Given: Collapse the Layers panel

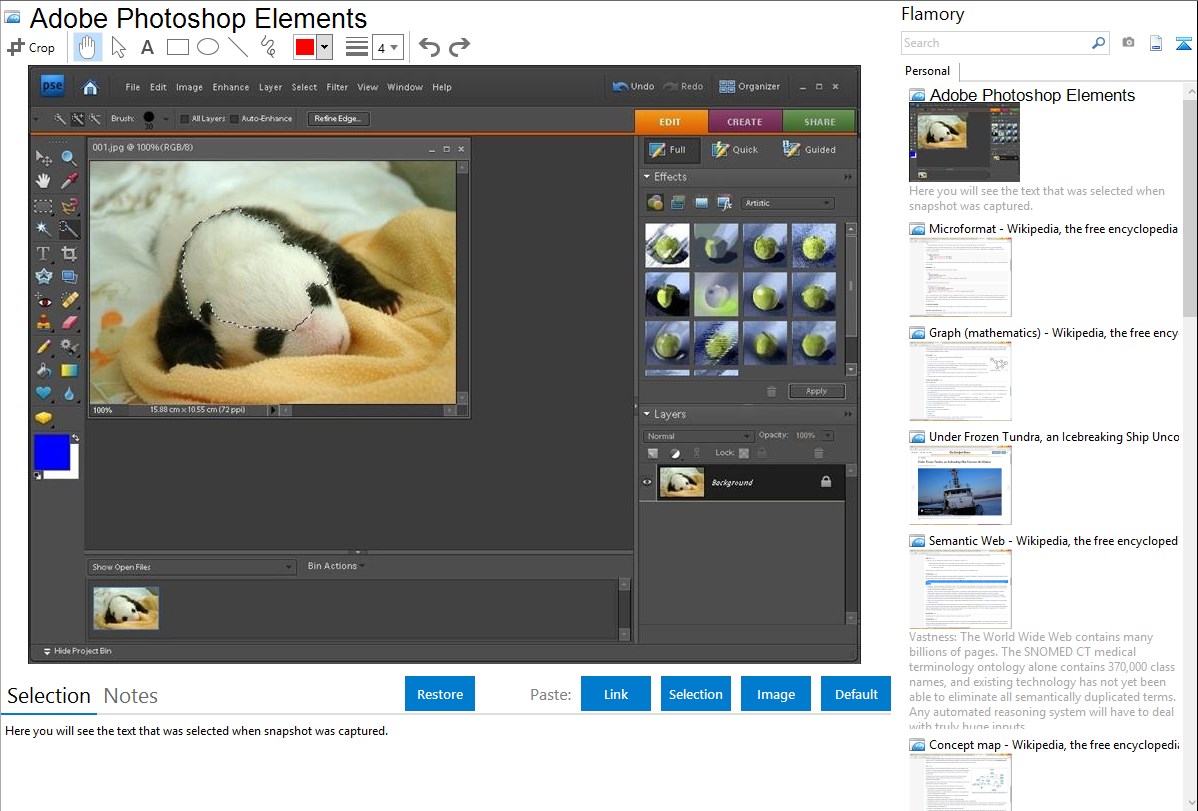Looking at the screenshot, I should pos(647,414).
